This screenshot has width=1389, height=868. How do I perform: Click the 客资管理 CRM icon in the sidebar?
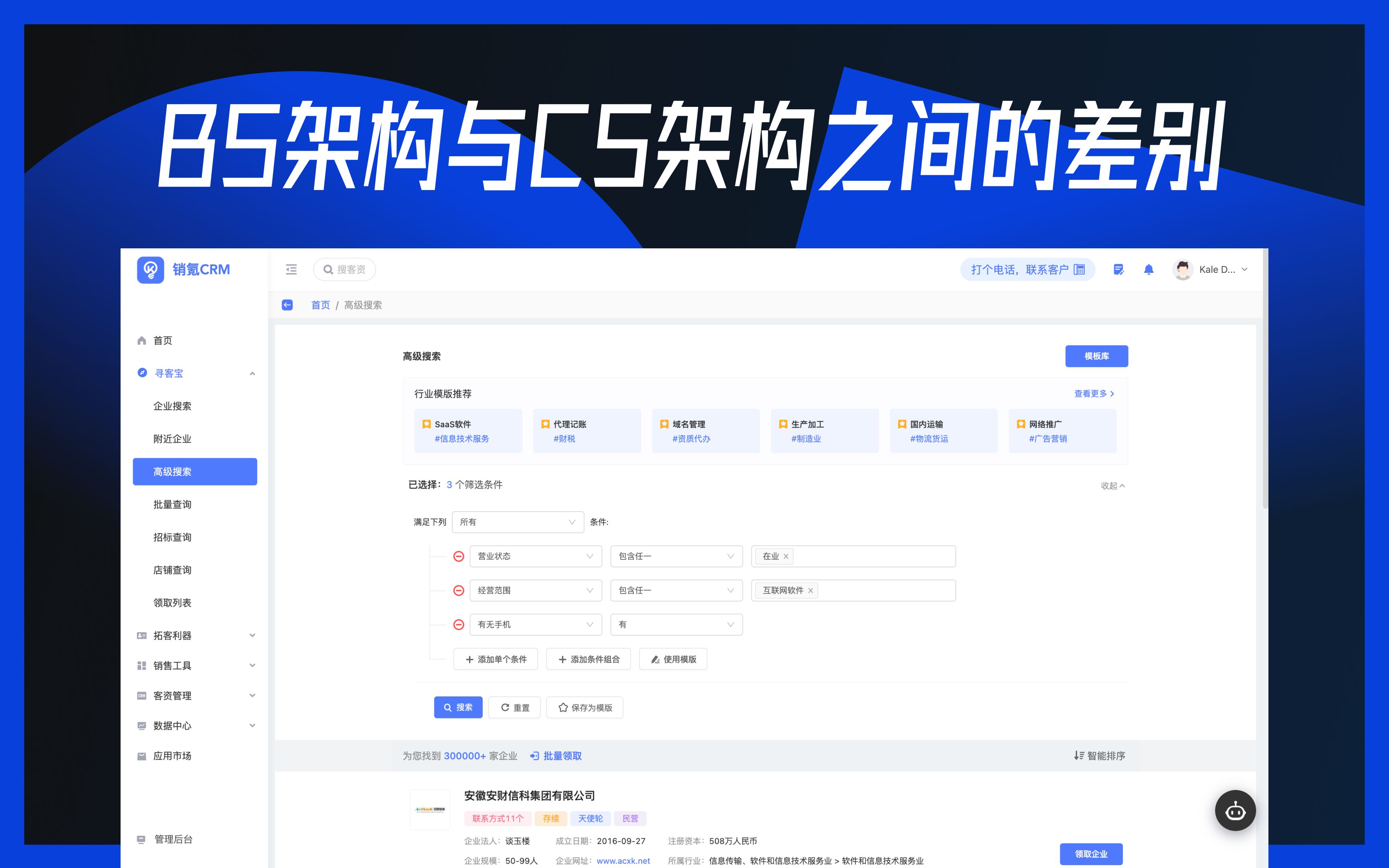point(142,695)
